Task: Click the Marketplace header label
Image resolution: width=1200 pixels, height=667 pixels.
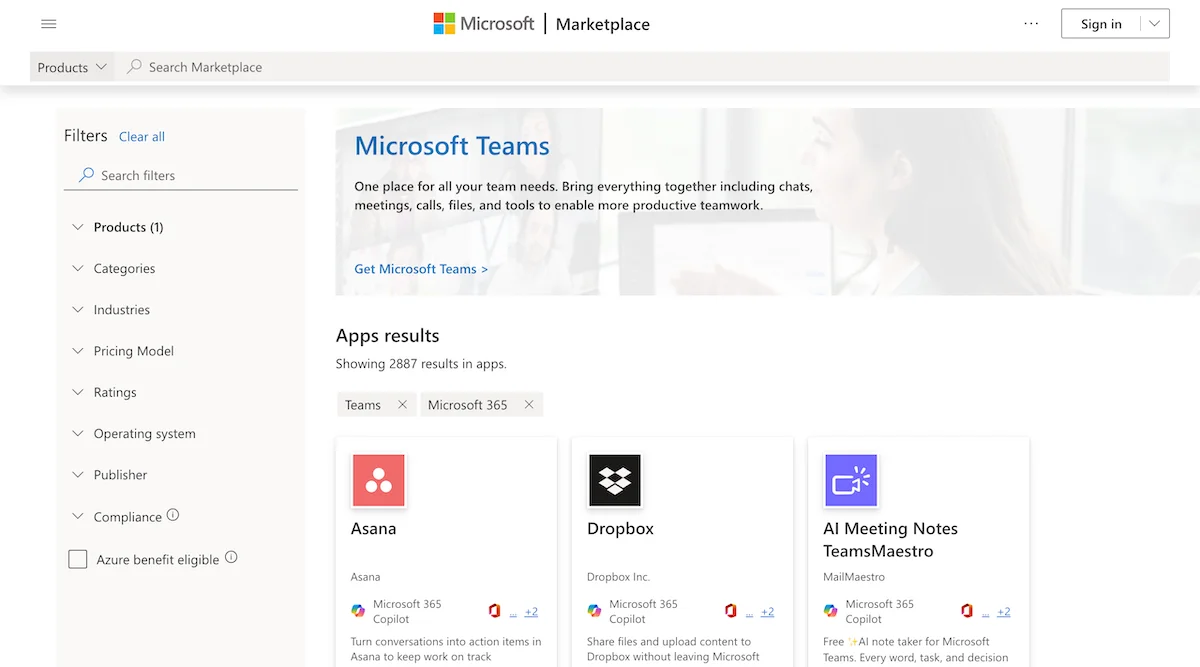Action: click(602, 24)
